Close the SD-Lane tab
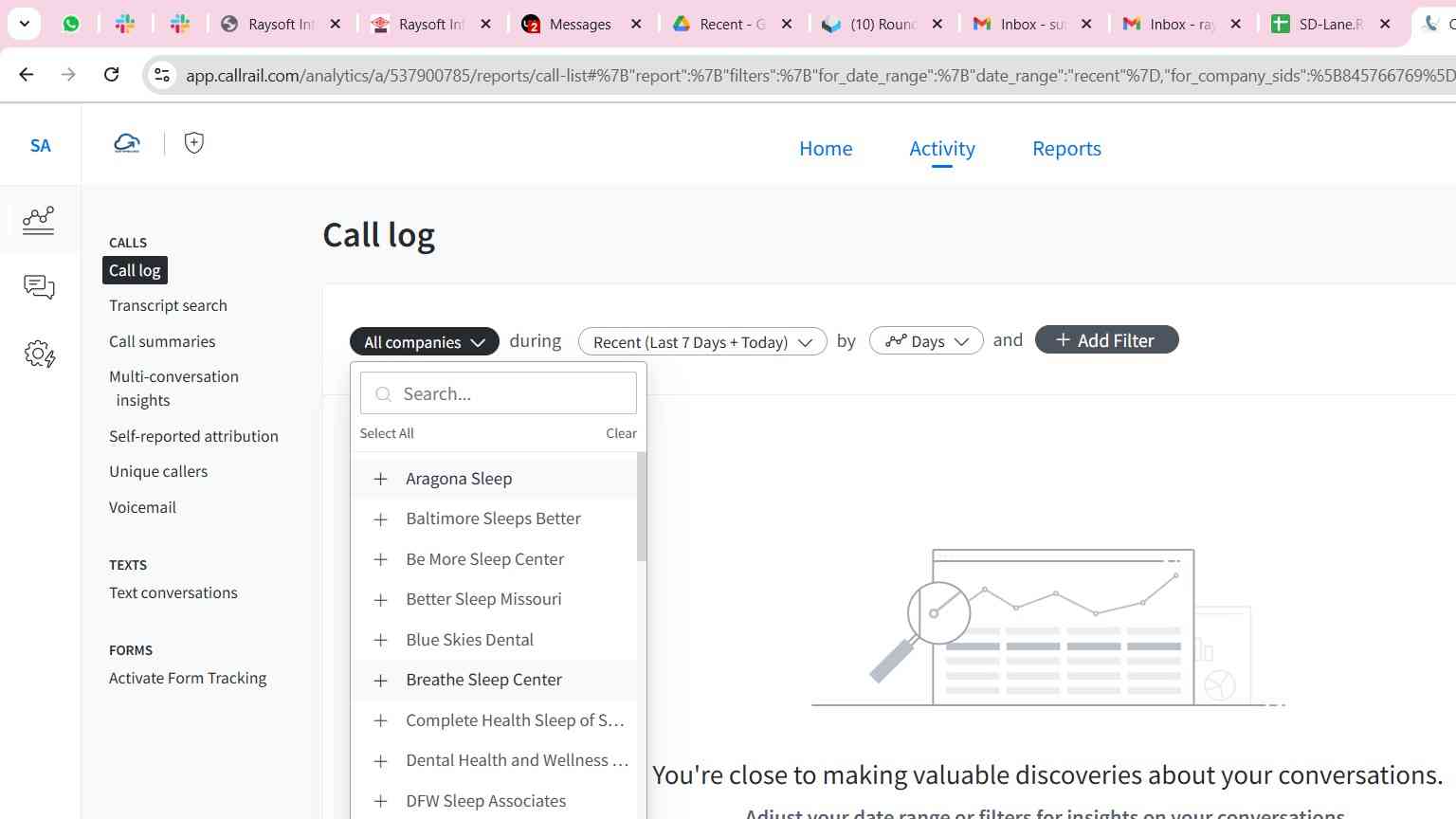Screen dimensions: 1456x819 pos(1385,24)
